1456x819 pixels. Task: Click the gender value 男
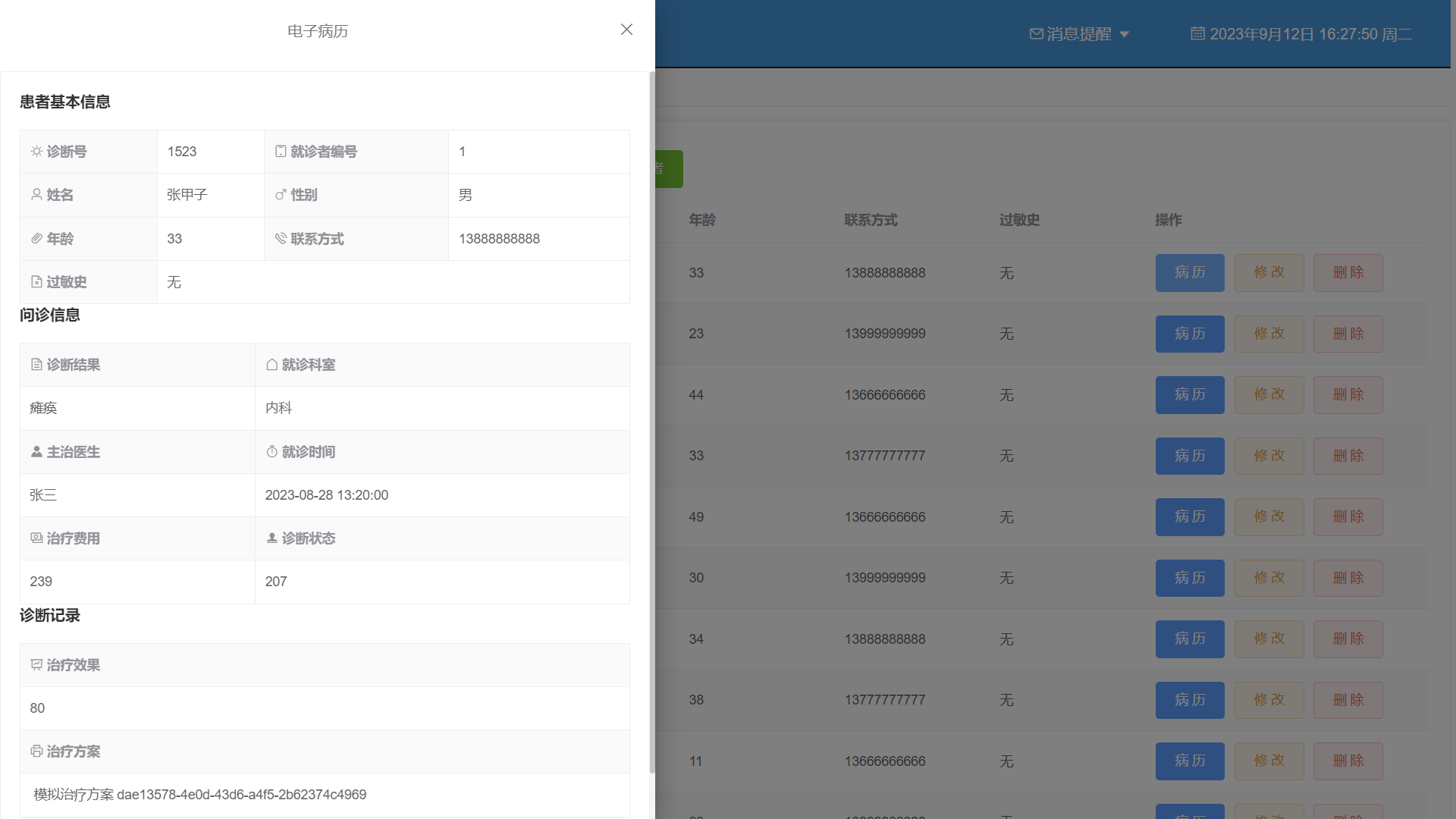pyautogui.click(x=466, y=195)
